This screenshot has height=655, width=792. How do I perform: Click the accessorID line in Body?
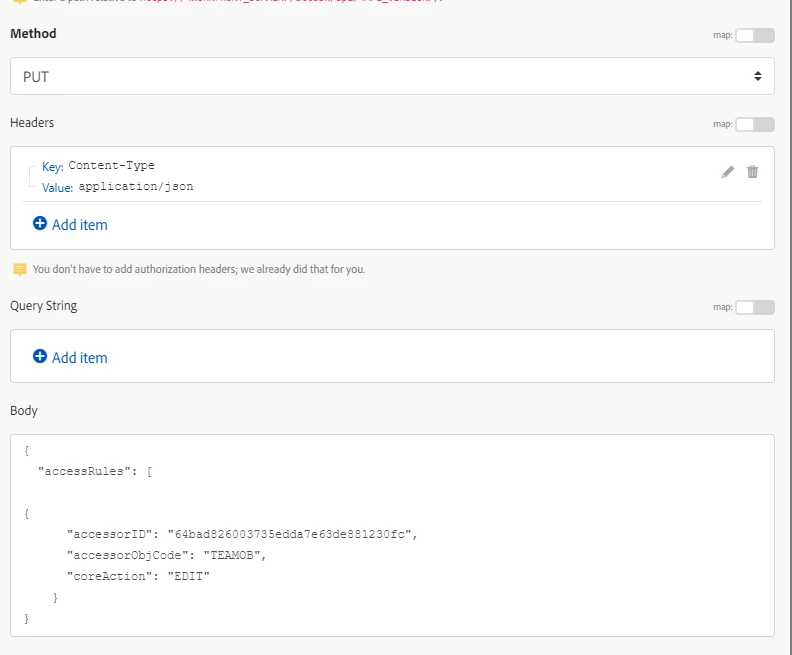pos(240,534)
